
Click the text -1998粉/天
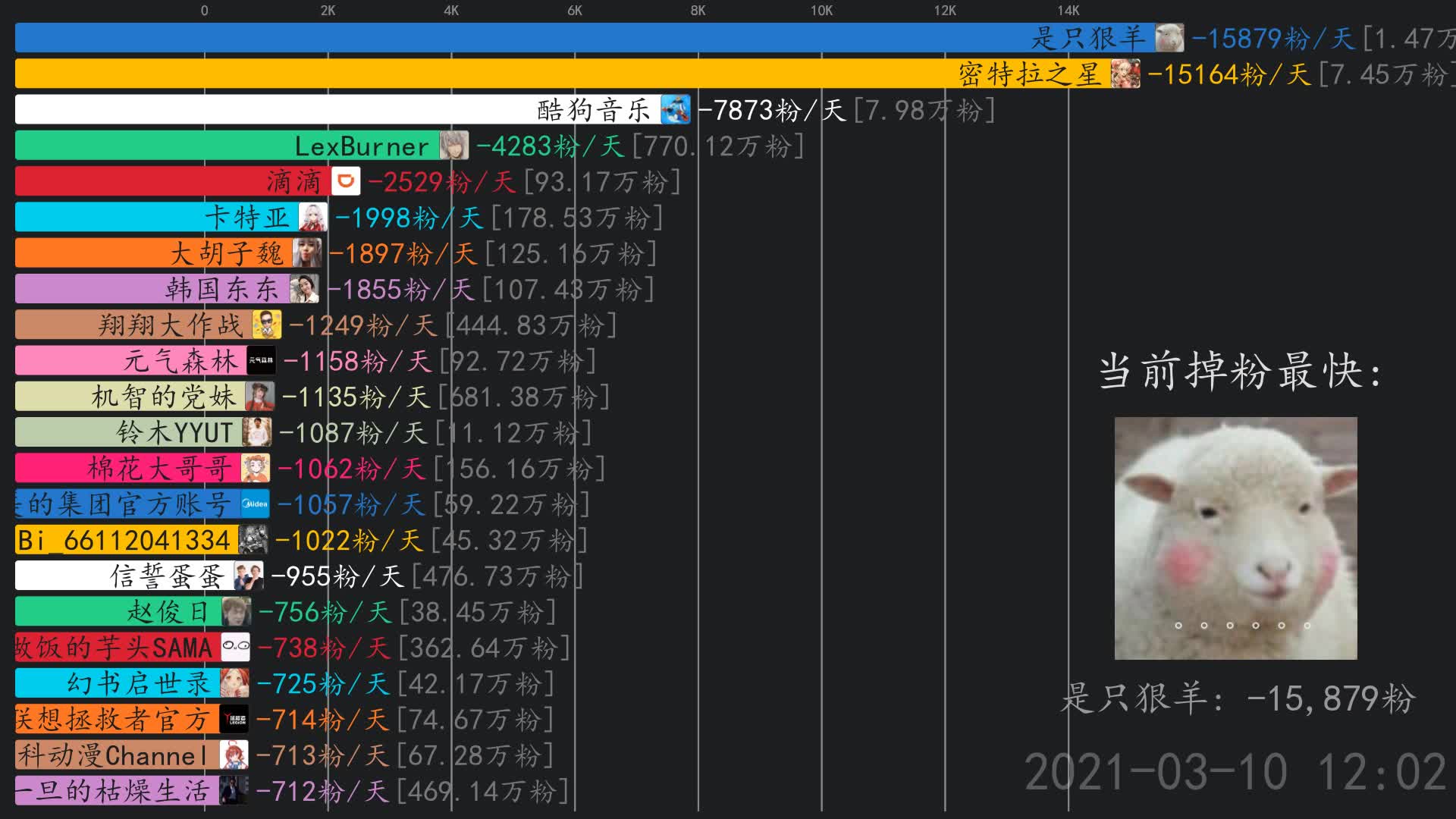[409, 218]
